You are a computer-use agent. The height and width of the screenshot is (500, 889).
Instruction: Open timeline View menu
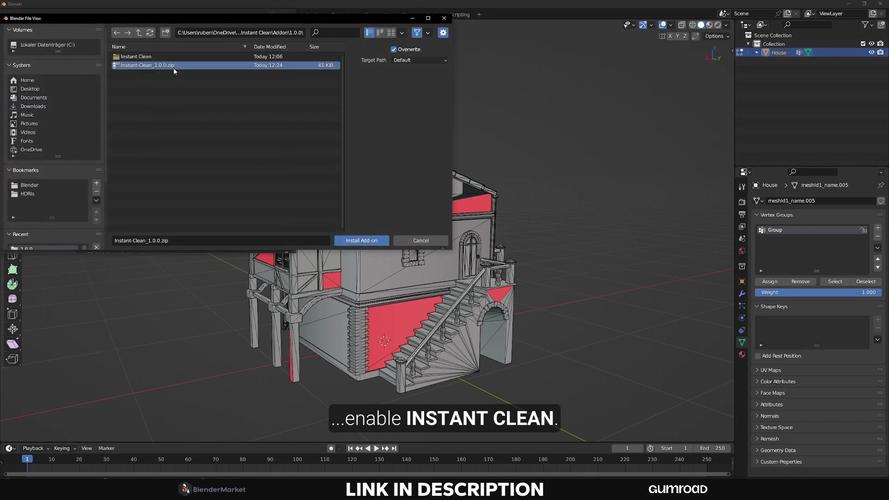(x=86, y=448)
